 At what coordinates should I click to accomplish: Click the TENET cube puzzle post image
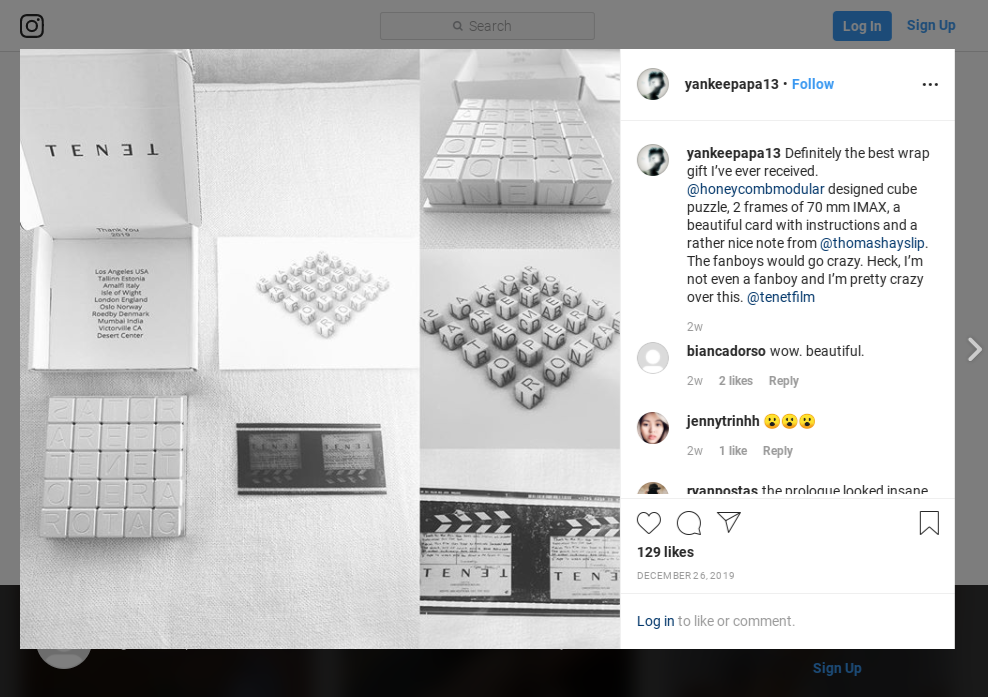[320, 349]
